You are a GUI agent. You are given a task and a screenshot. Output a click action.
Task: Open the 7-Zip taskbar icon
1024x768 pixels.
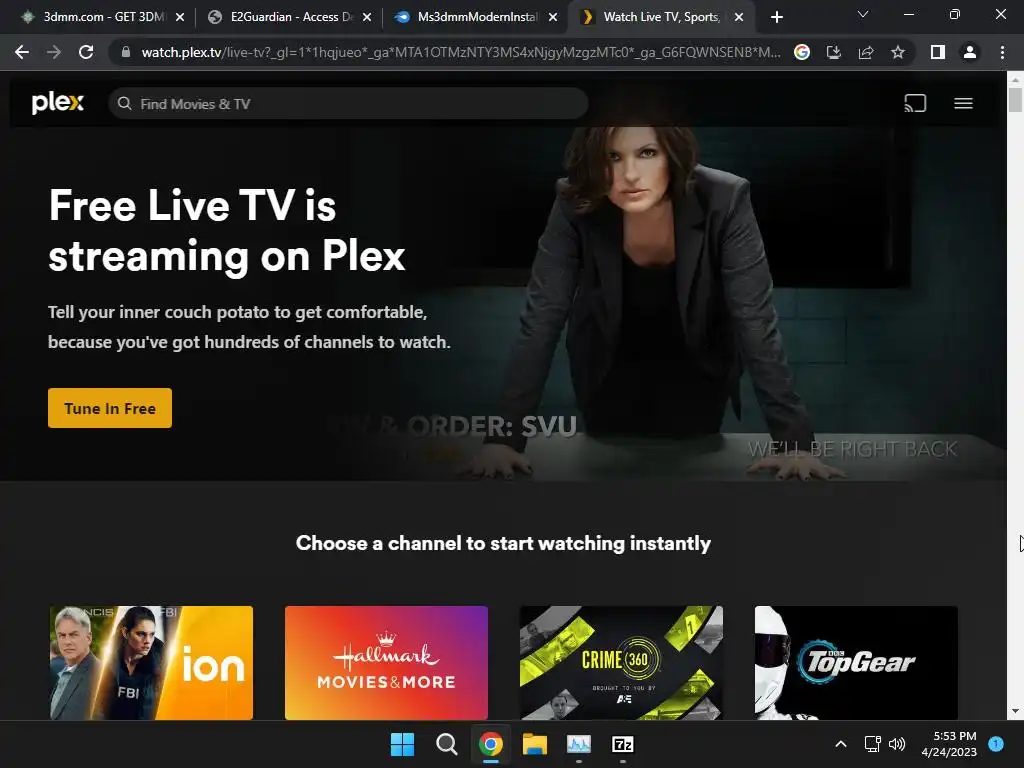click(x=622, y=744)
